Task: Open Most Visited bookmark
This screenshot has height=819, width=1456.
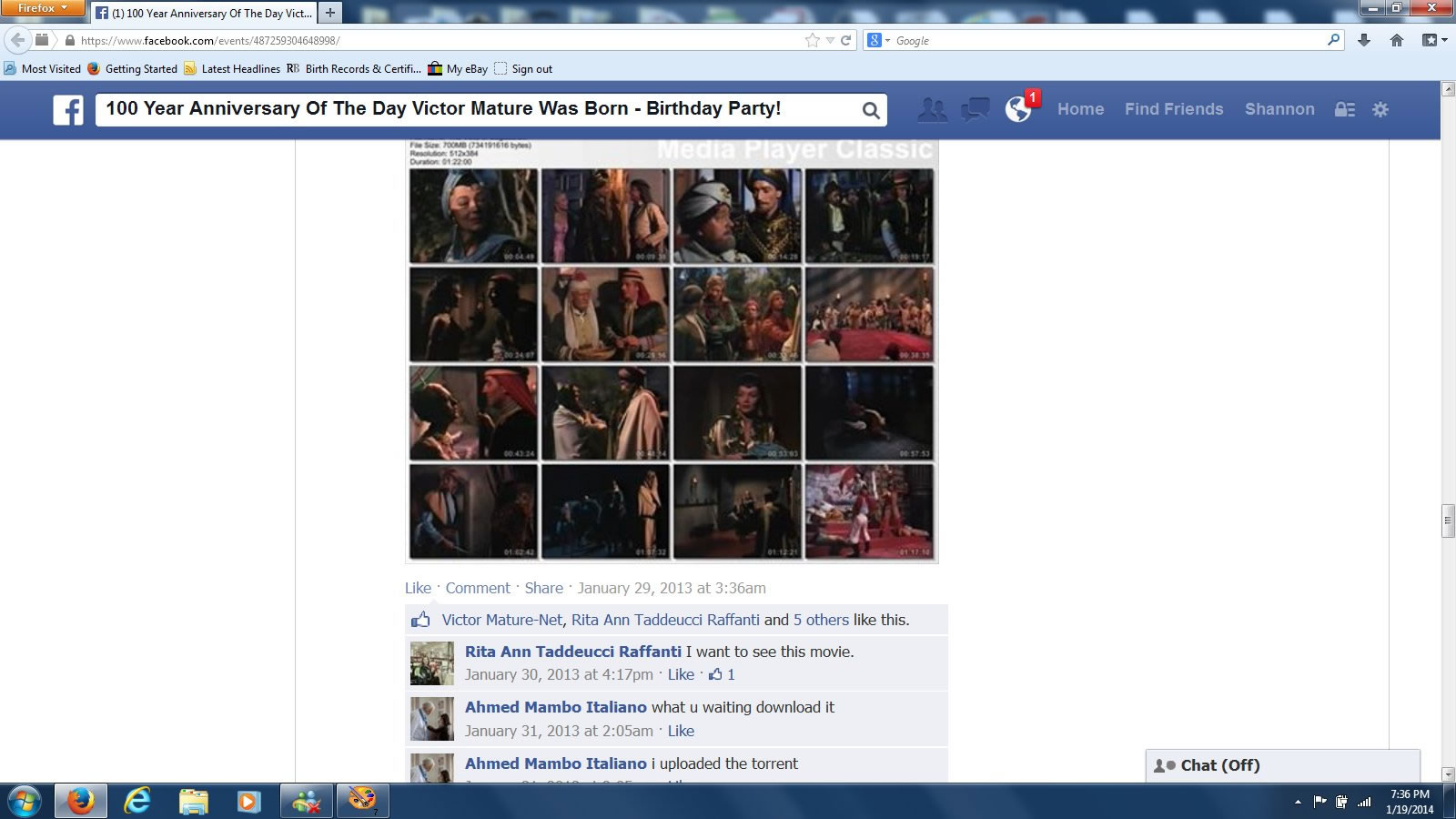Action: [43, 68]
